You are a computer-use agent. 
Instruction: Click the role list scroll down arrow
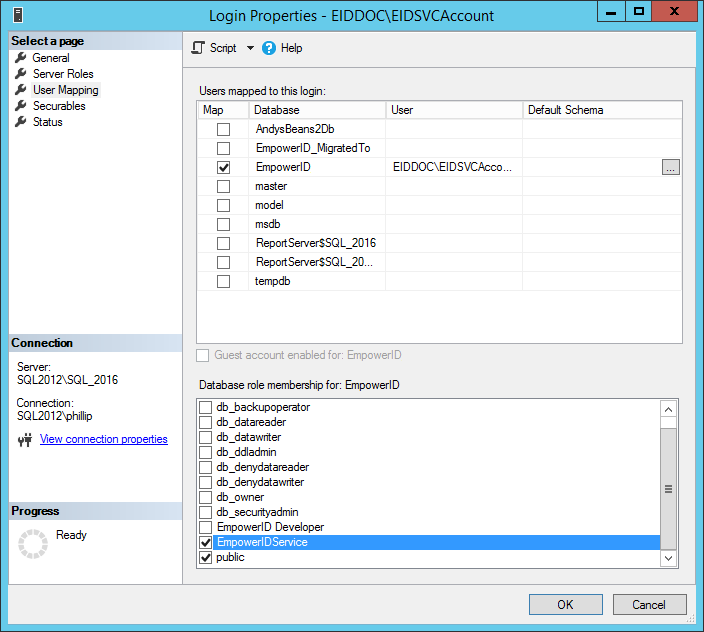tap(669, 558)
